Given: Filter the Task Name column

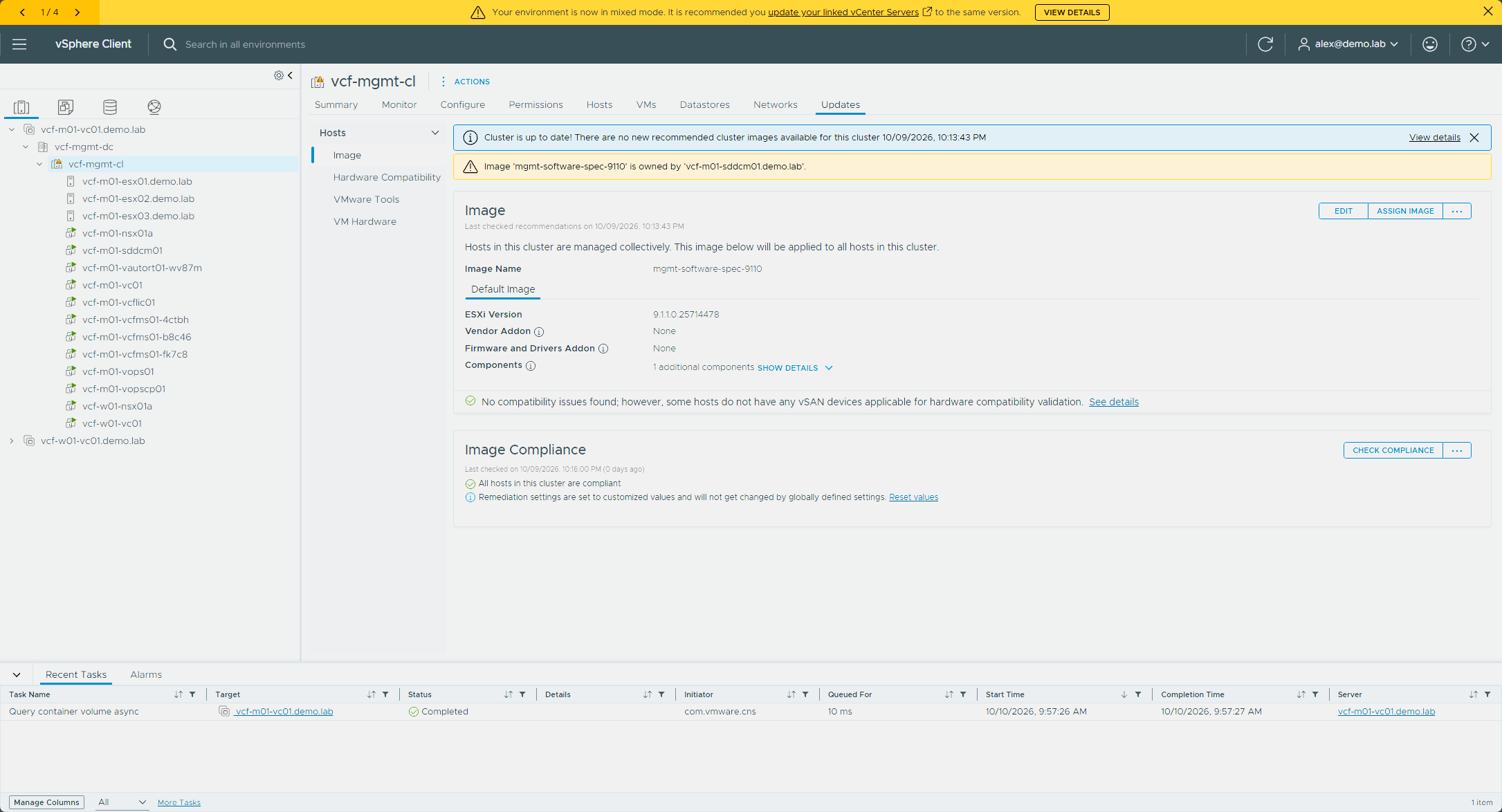Looking at the screenshot, I should [192, 694].
